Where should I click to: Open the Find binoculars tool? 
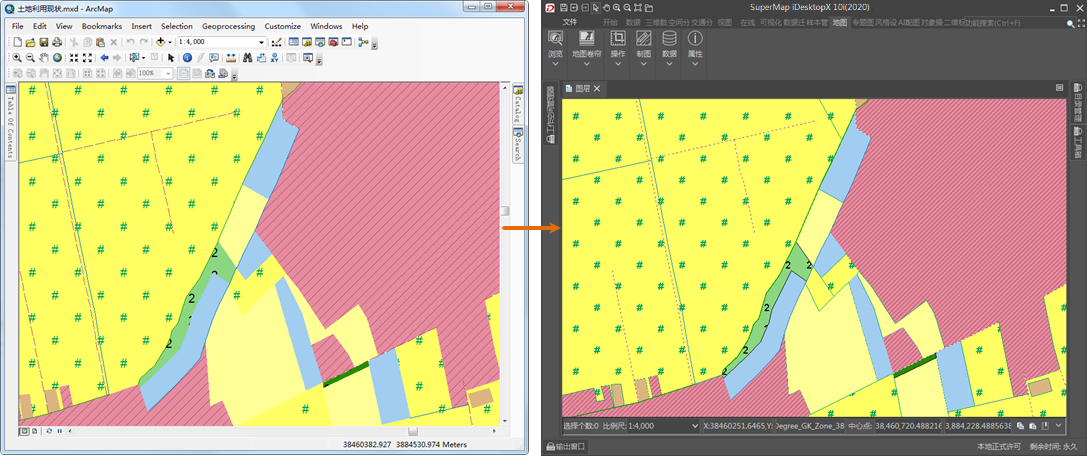246,58
